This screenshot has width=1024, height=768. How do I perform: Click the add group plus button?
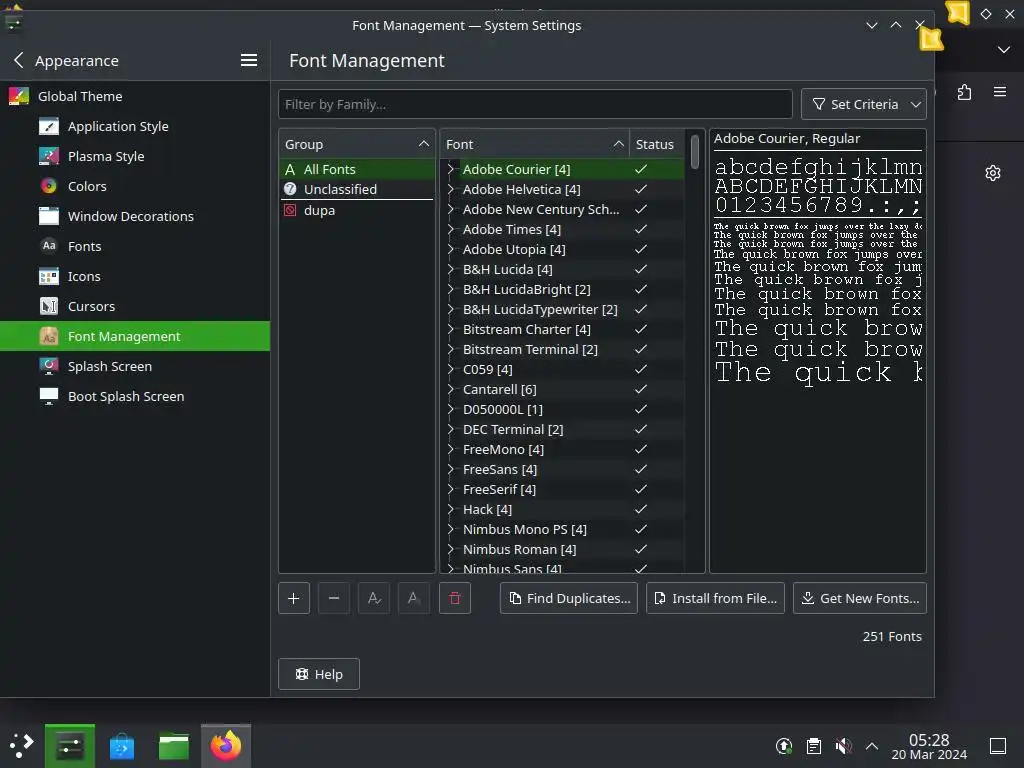[293, 598]
